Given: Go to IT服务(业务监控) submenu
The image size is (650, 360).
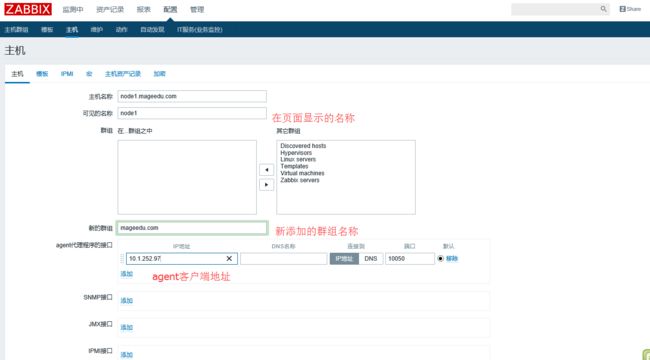Looking at the screenshot, I should point(199,30).
